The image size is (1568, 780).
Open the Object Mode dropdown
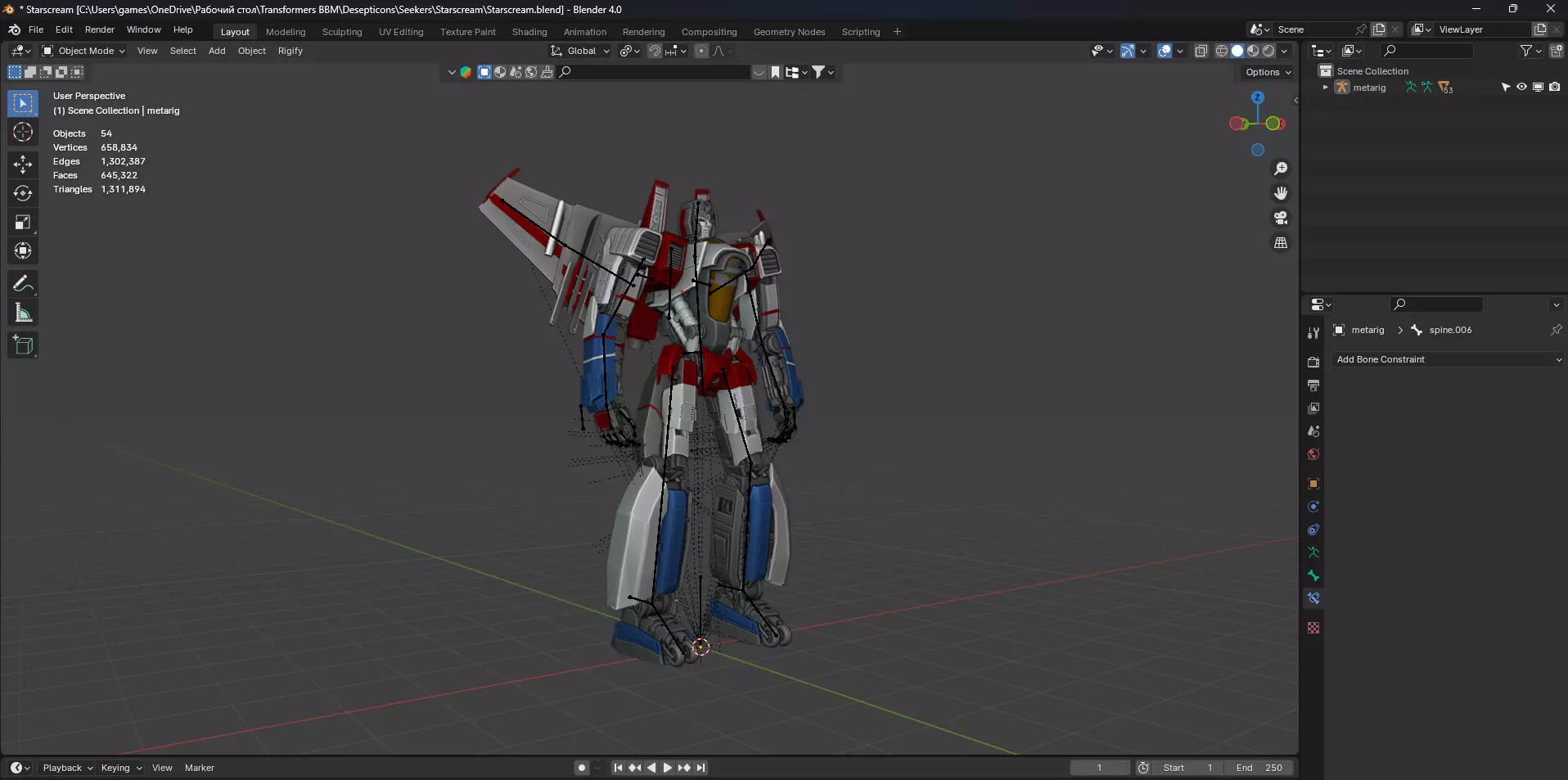point(84,51)
